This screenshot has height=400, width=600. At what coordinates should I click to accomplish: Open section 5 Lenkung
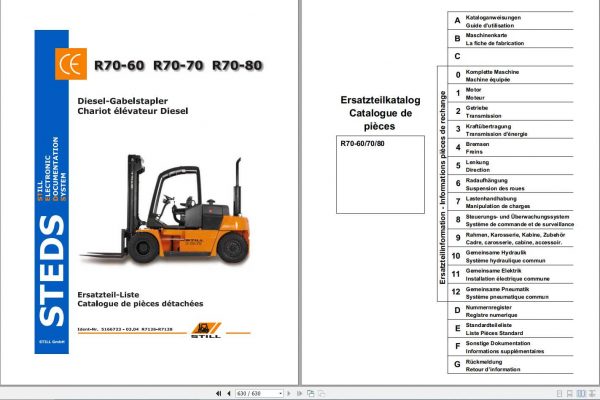coord(510,165)
